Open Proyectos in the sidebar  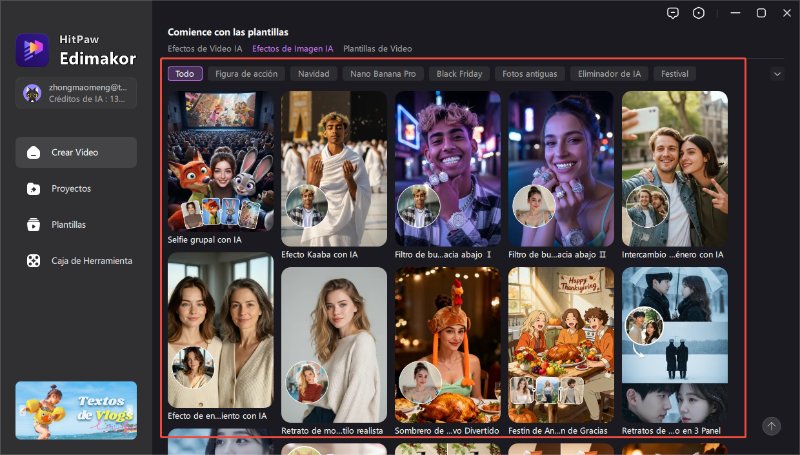(x=76, y=189)
